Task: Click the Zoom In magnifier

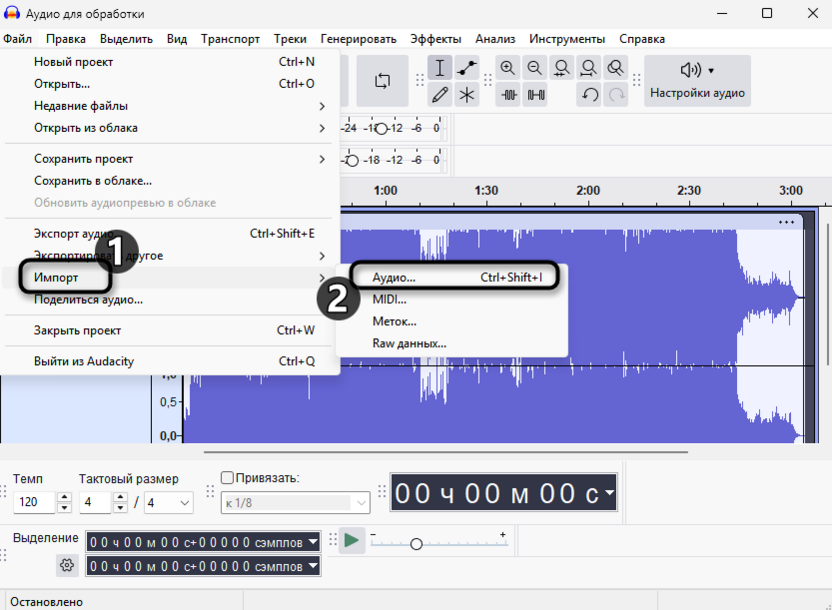Action: 508,68
